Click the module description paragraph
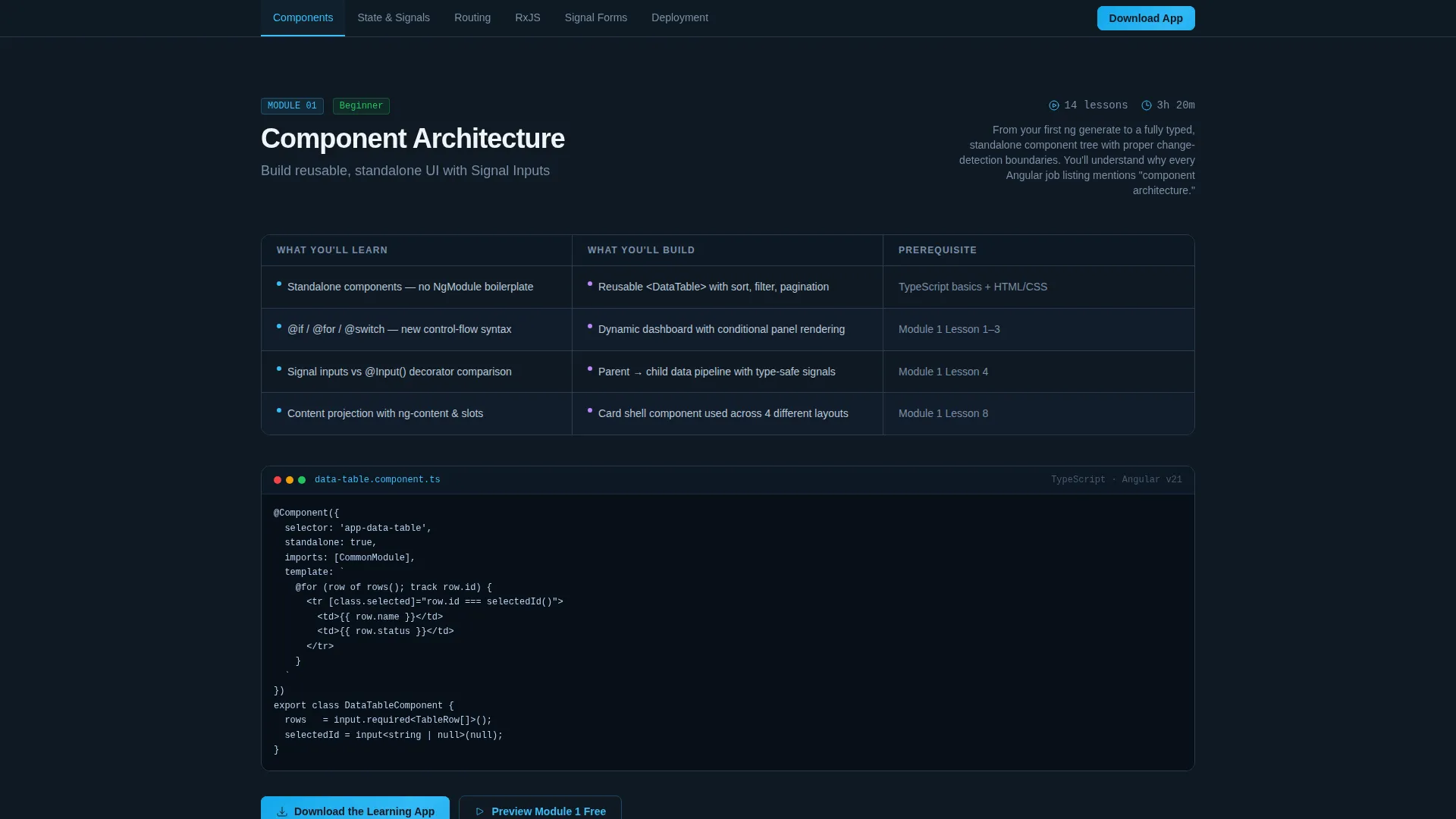The height and width of the screenshot is (819, 1456). click(x=1077, y=160)
